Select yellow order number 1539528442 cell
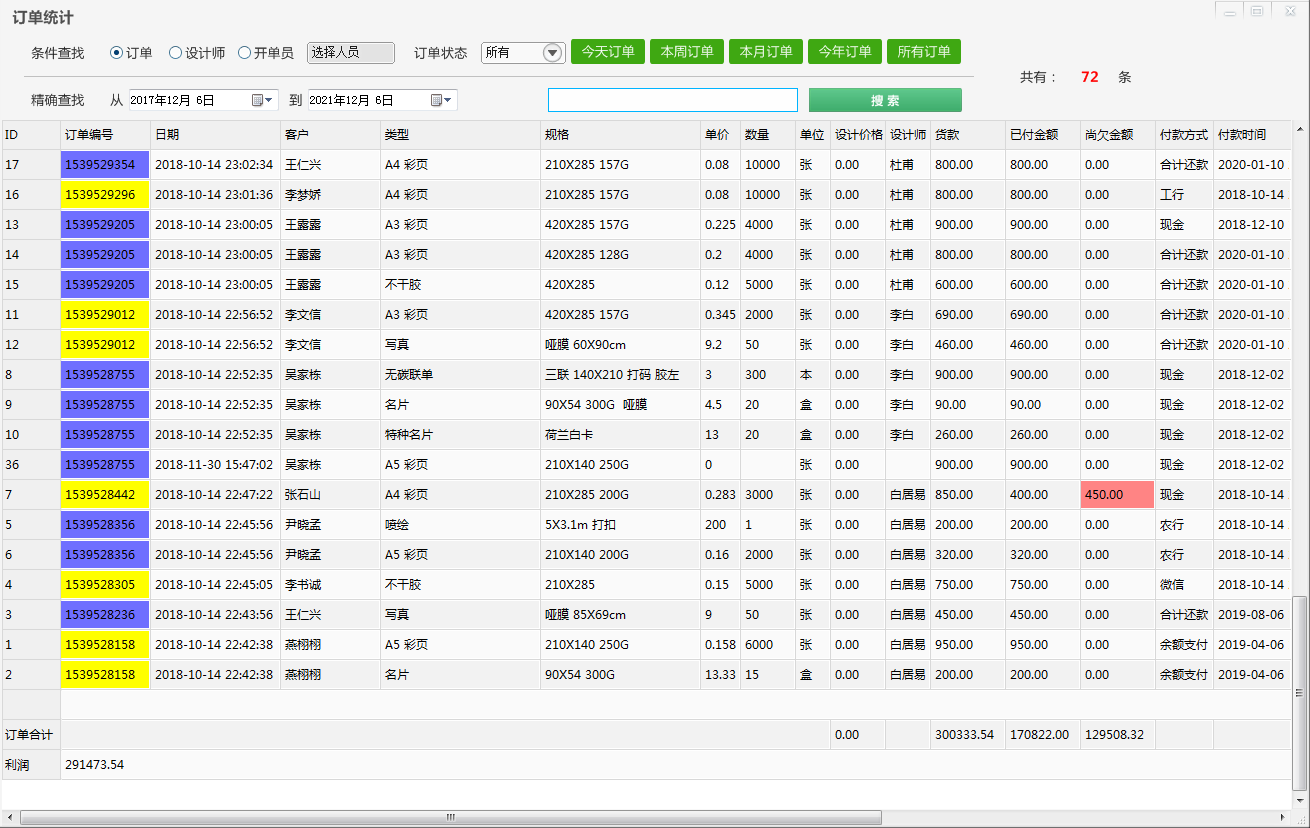The image size is (1310, 828). 105,495
